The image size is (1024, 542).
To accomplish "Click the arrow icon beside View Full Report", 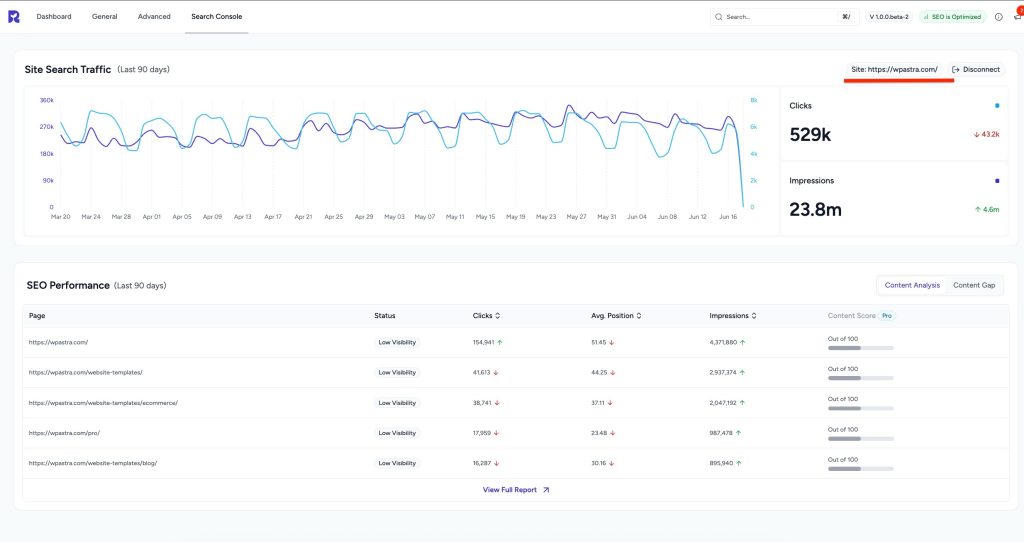I will (546, 490).
